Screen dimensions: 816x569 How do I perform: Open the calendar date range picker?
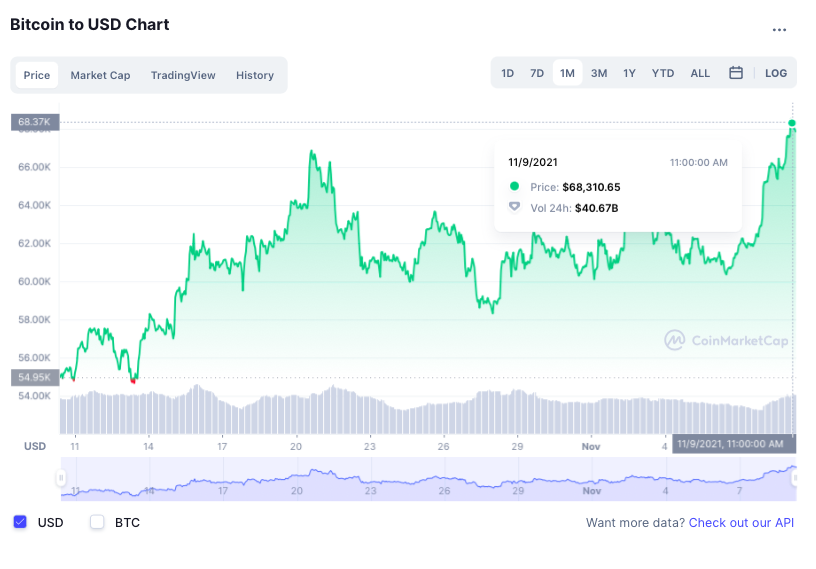pyautogui.click(x=736, y=73)
